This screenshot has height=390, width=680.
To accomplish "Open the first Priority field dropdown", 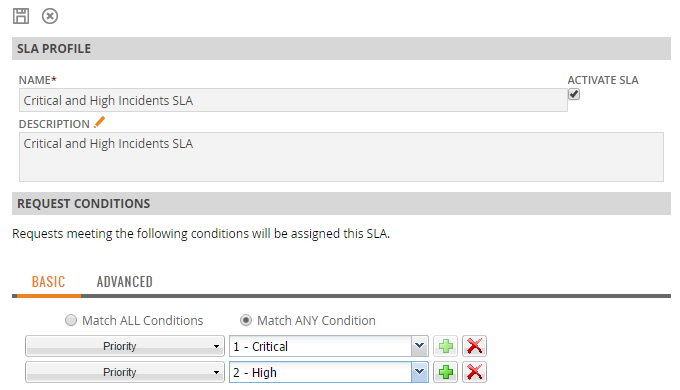I will (x=125, y=346).
